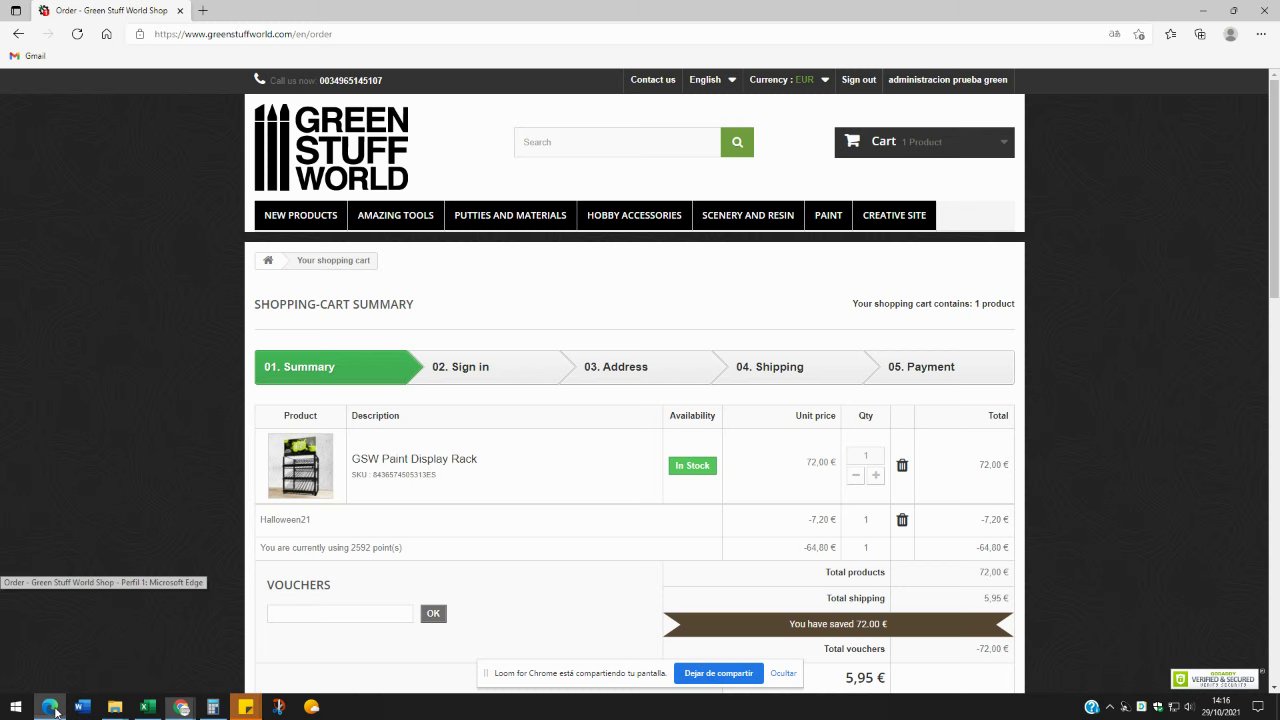Open HOBBY ACCESSORIES menu
This screenshot has width=1280, height=720.
pos(634,215)
